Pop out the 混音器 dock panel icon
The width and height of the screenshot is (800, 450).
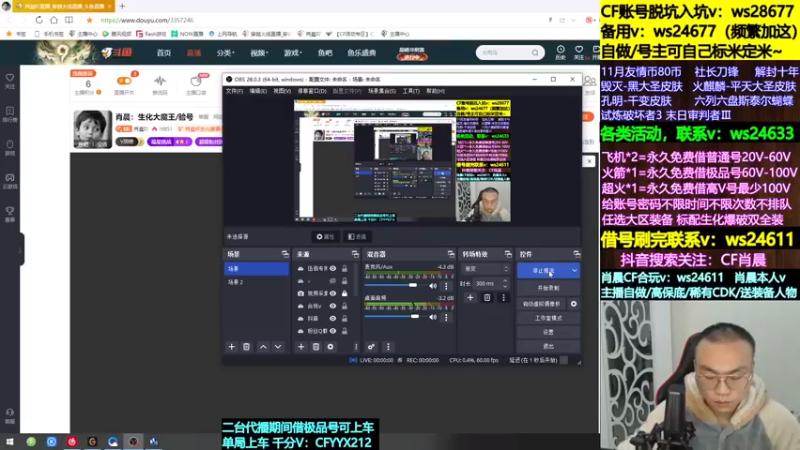click(x=451, y=254)
